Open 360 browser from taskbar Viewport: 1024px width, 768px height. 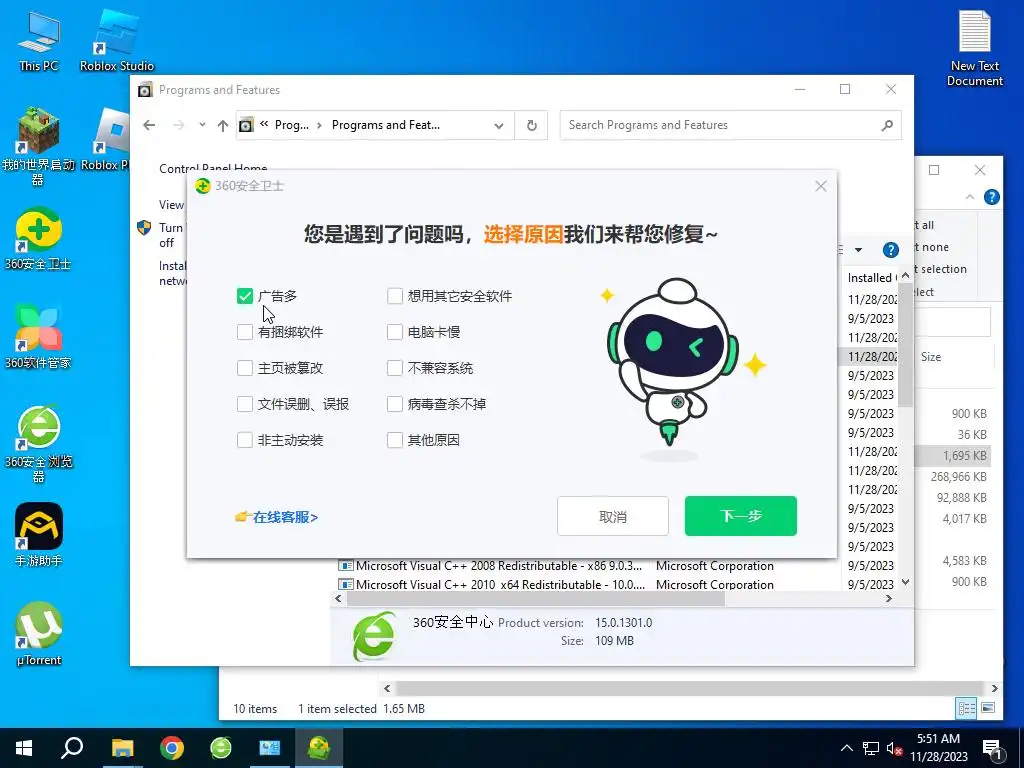[221, 748]
